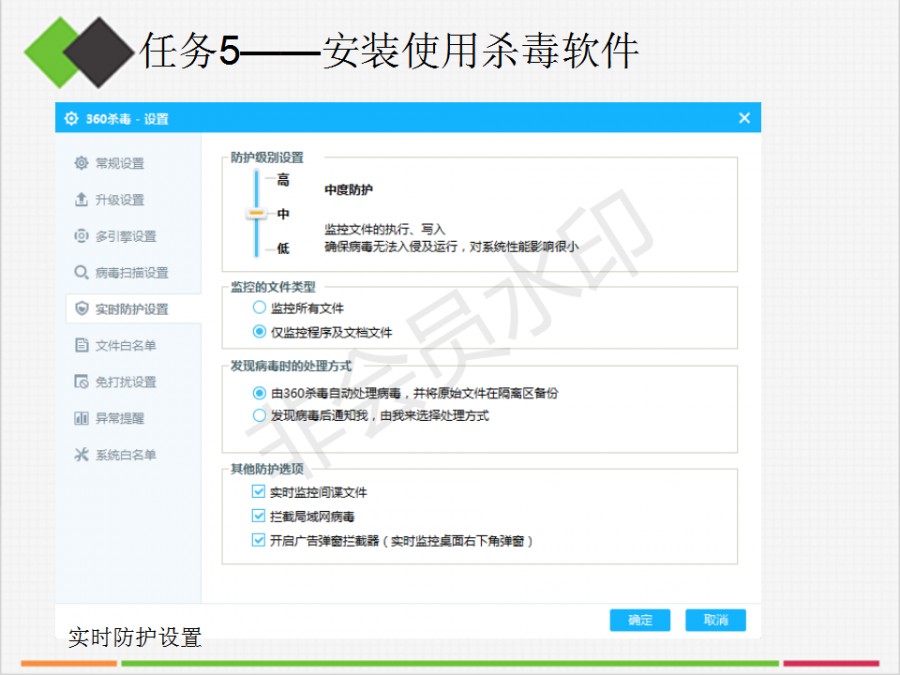Choose 发现病毒后通知我 option
This screenshot has height=675, width=900.
coord(260,415)
